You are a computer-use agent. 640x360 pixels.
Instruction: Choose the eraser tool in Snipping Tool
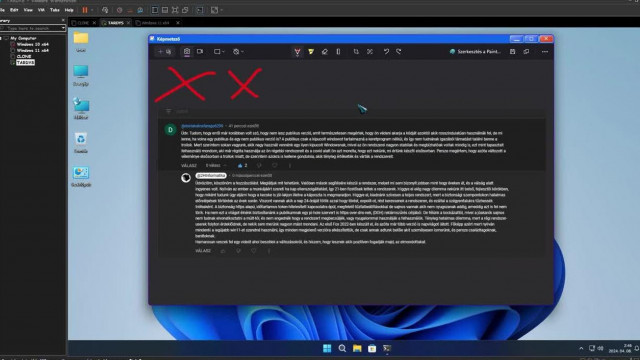click(324, 52)
